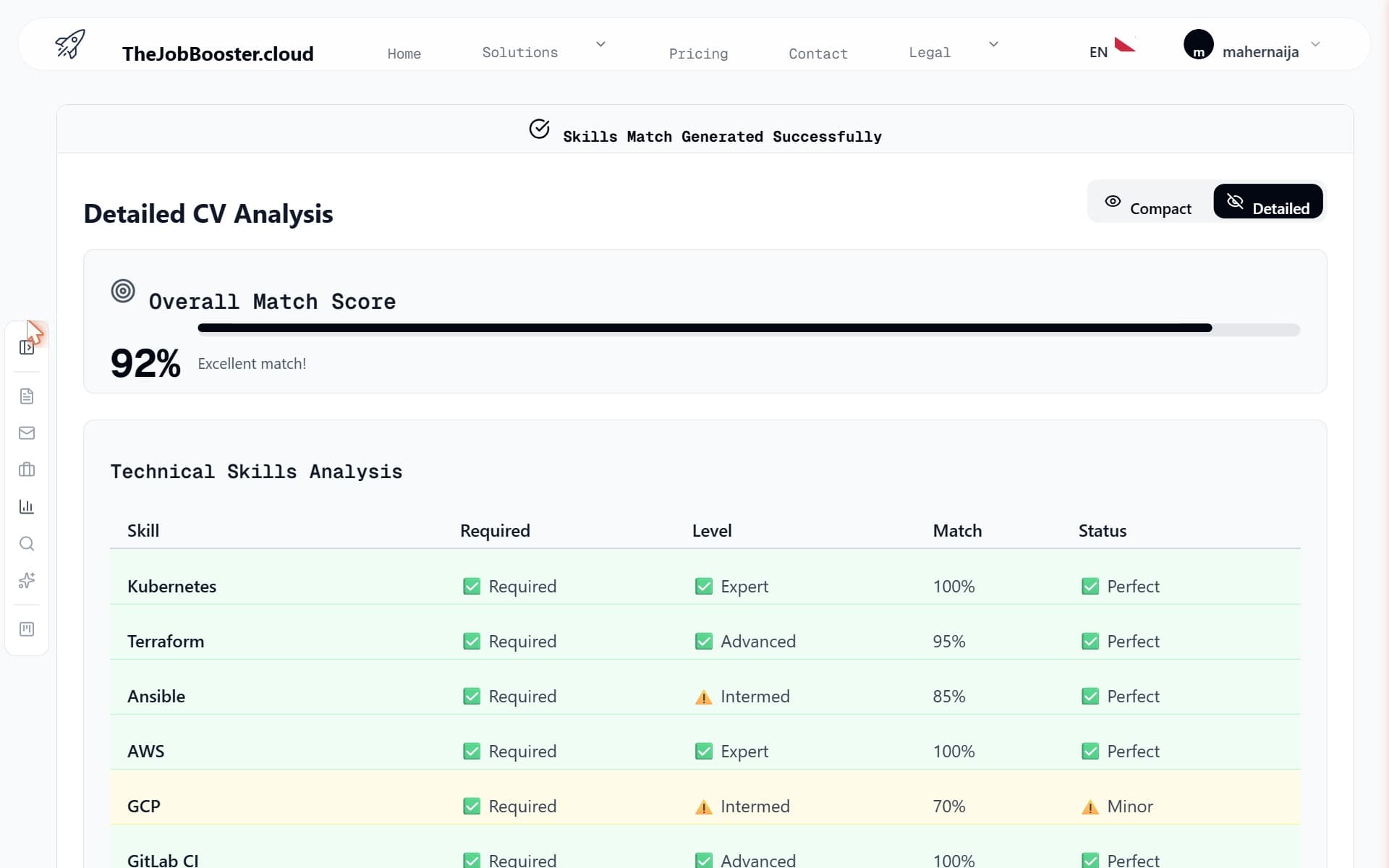Click the warning icon in GCP Level cell
Viewport: 1389px width, 868px height.
tap(703, 807)
